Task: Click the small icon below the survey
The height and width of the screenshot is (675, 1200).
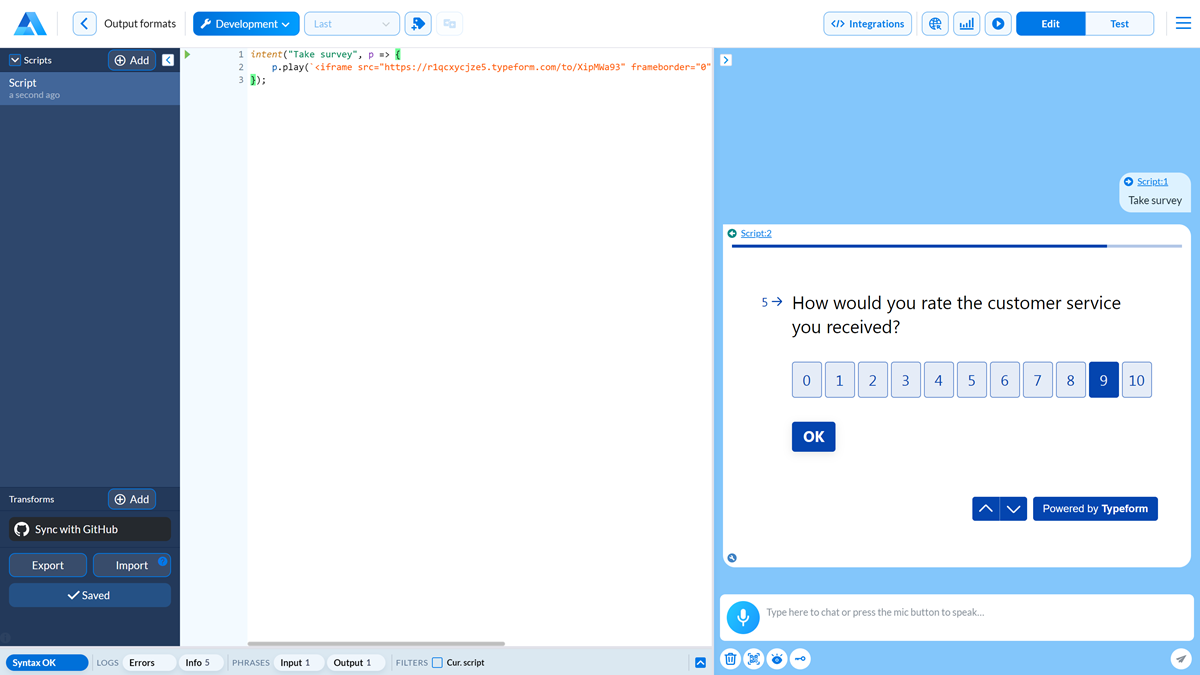Action: 732,558
